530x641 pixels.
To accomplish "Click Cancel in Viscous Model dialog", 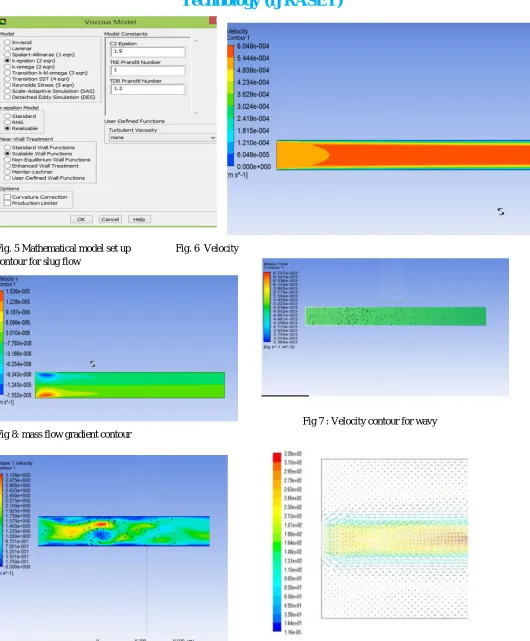I will (x=110, y=220).
